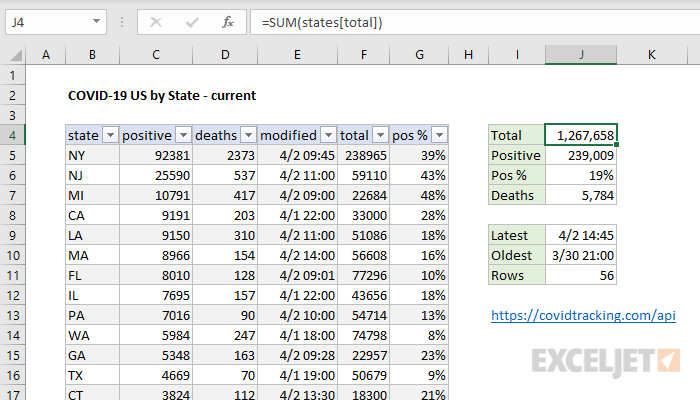Click the formula bar with SUM formula
This screenshot has height=400, width=700.
tap(475, 22)
